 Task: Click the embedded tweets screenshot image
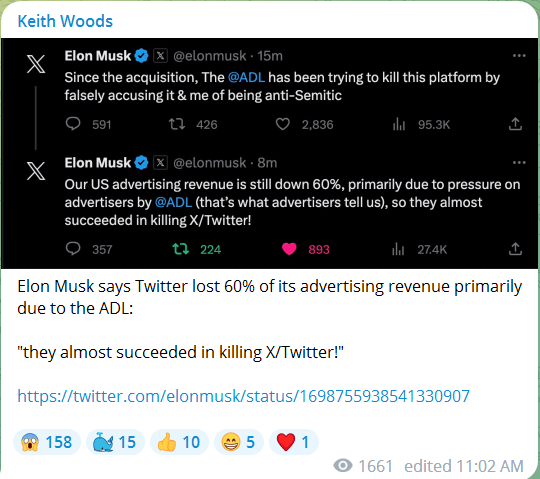click(x=269, y=153)
